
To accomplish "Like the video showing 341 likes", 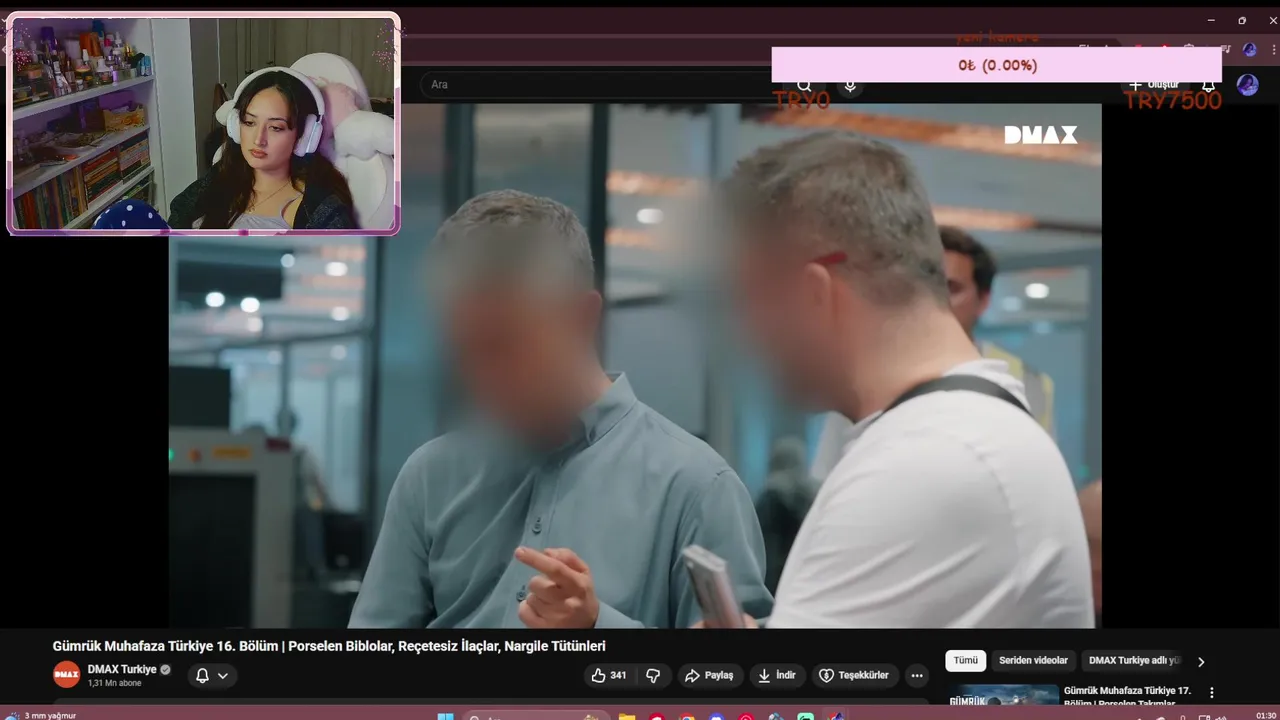I will click(x=610, y=676).
